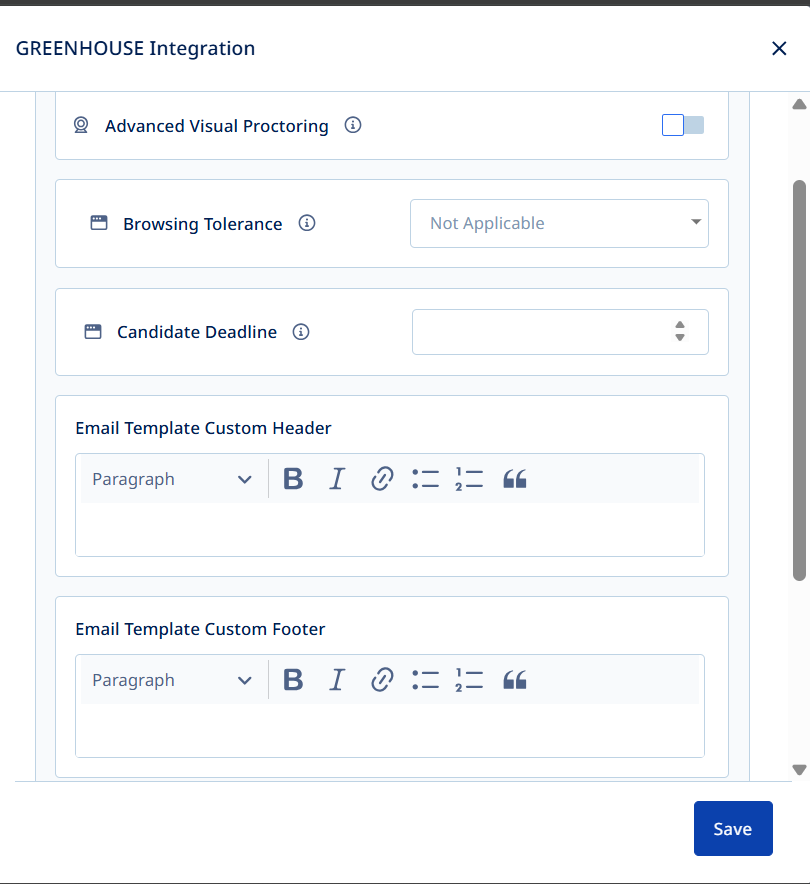The width and height of the screenshot is (810, 884).
Task: Open the Browsing Tolerance info icon
Action: click(307, 223)
